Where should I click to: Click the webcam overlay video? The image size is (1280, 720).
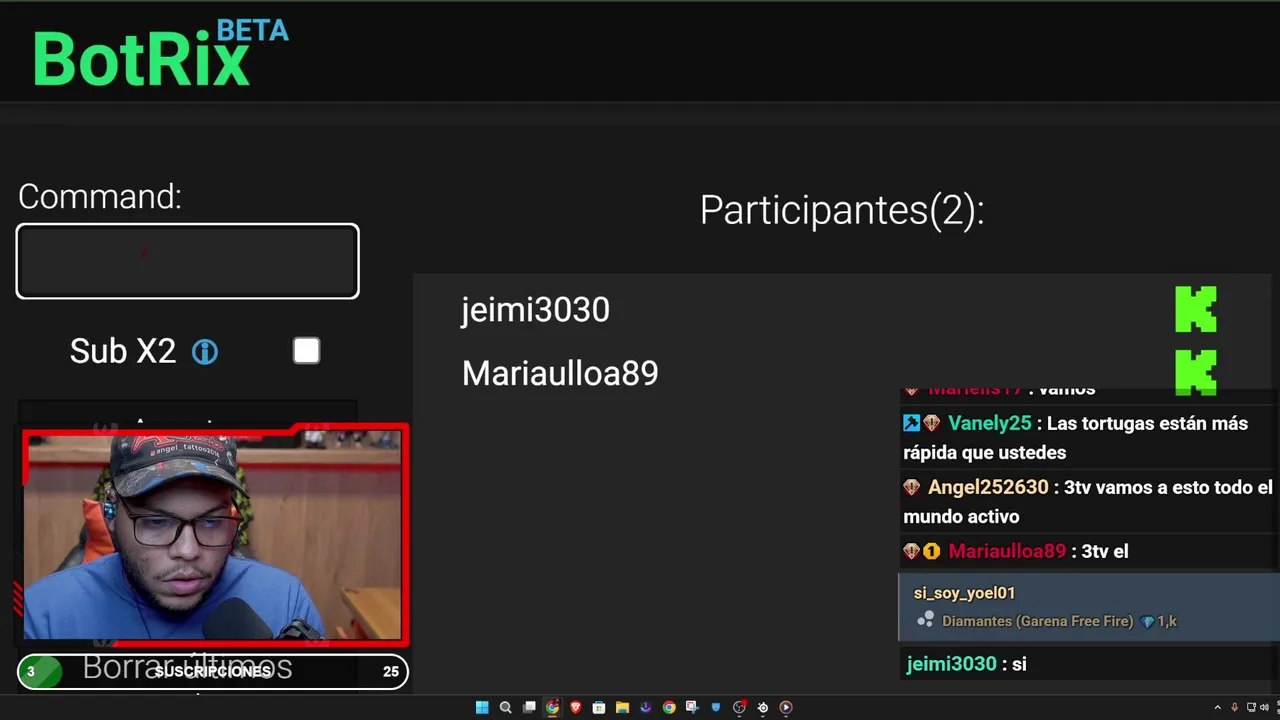pos(212,537)
